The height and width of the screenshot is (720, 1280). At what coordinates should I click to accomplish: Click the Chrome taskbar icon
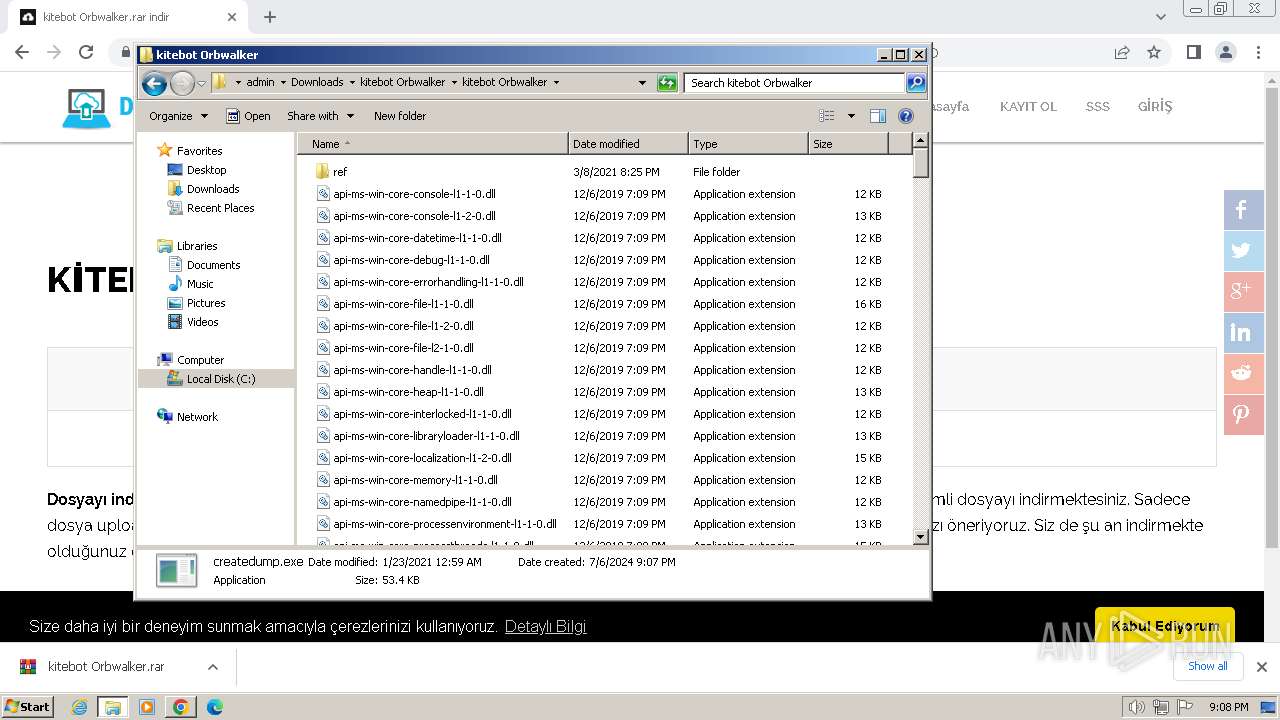click(x=180, y=707)
